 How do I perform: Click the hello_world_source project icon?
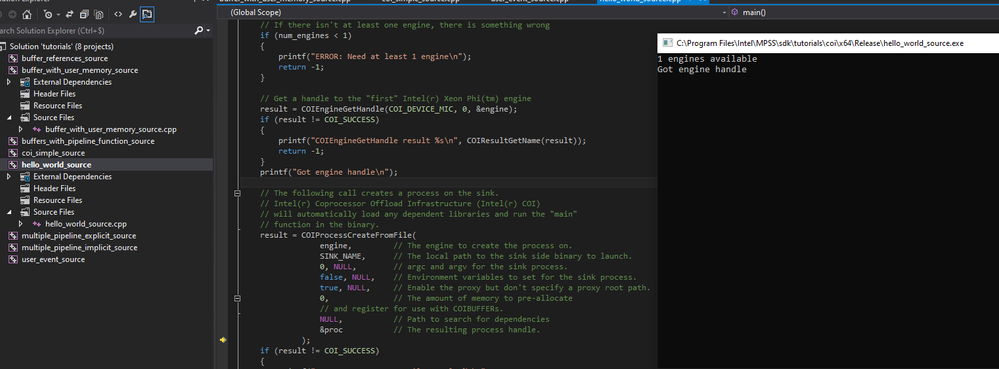coord(13,165)
